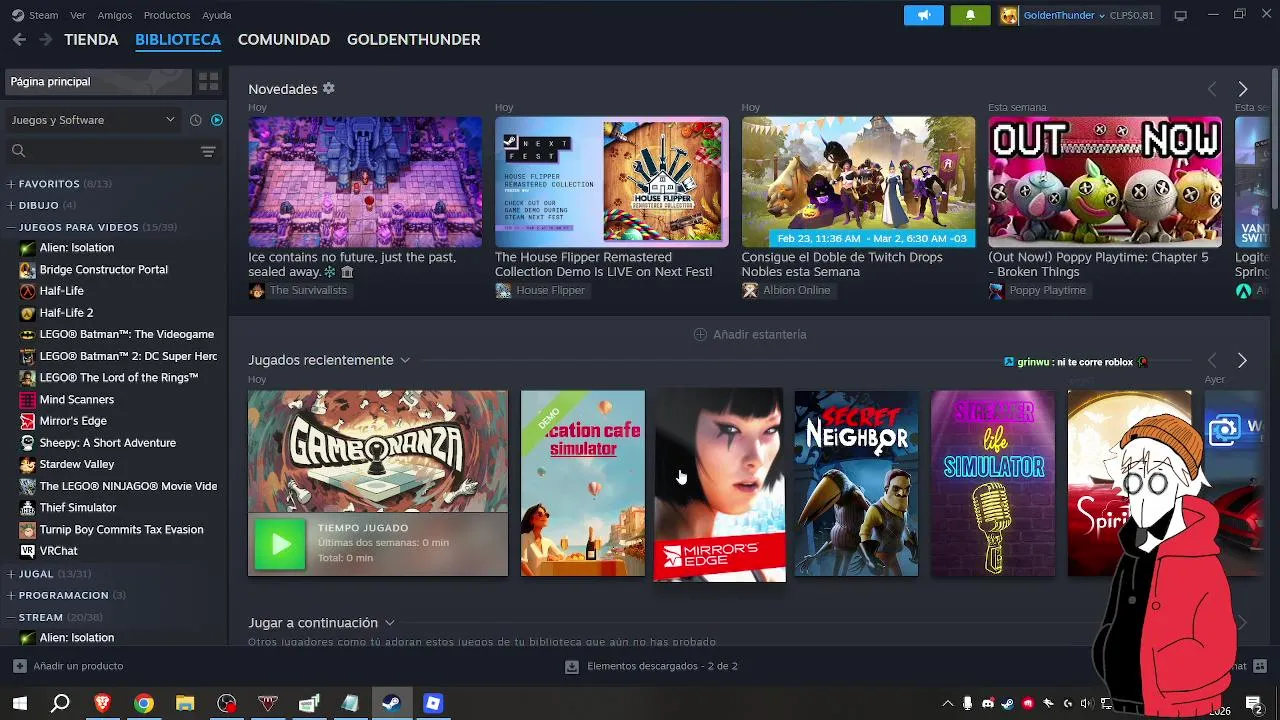The height and width of the screenshot is (720, 1280).
Task: Expand the PROGRAMACION category
Action: click(11, 595)
